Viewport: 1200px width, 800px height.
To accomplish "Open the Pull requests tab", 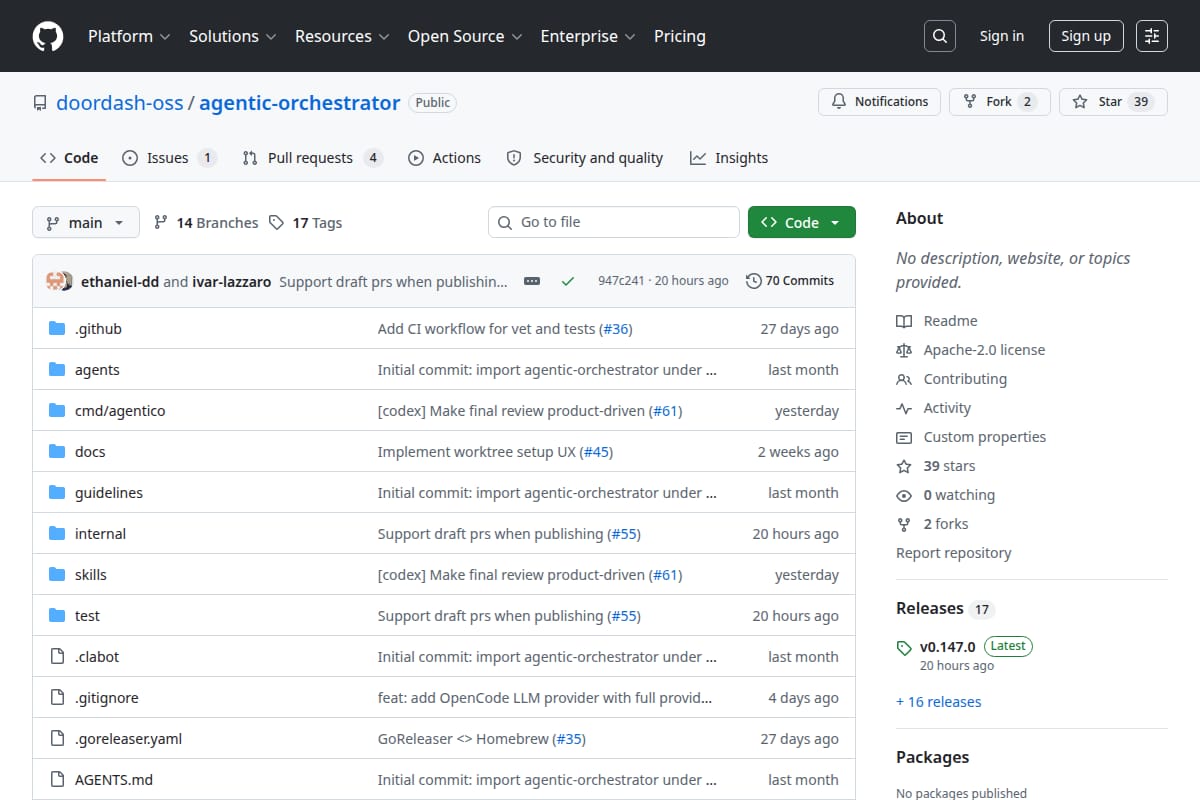I will pos(312,158).
